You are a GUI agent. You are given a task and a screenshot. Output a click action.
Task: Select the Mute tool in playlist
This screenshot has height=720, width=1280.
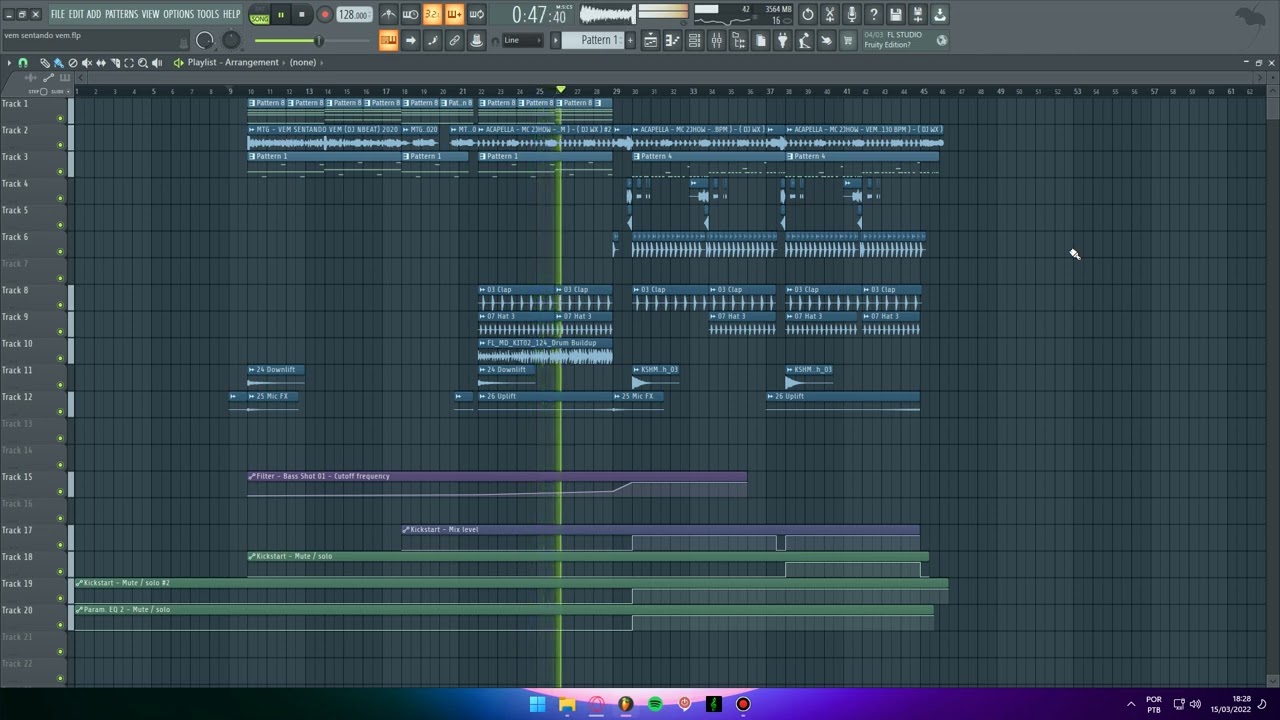point(87,62)
